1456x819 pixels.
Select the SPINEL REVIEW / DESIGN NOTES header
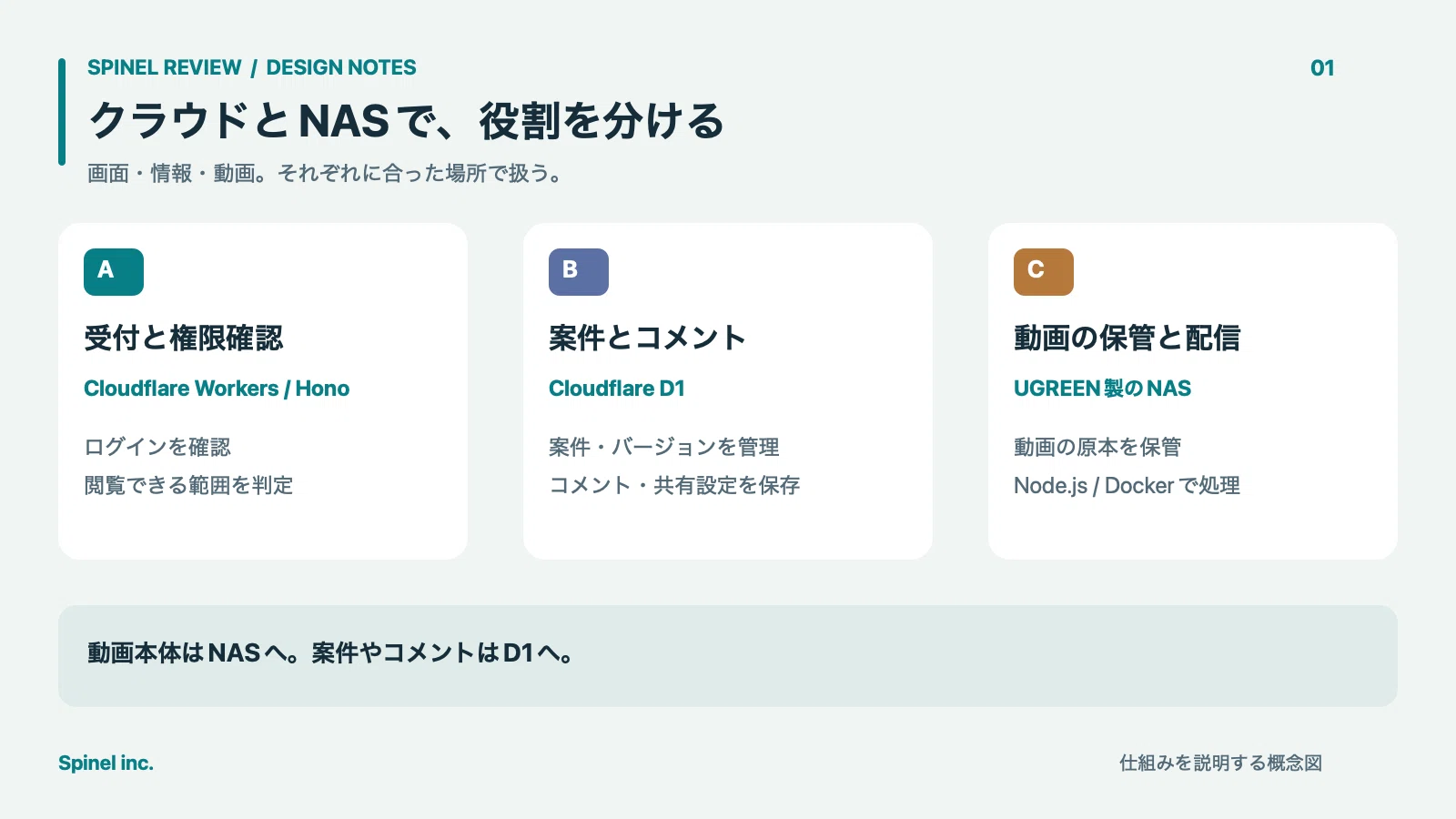252,68
